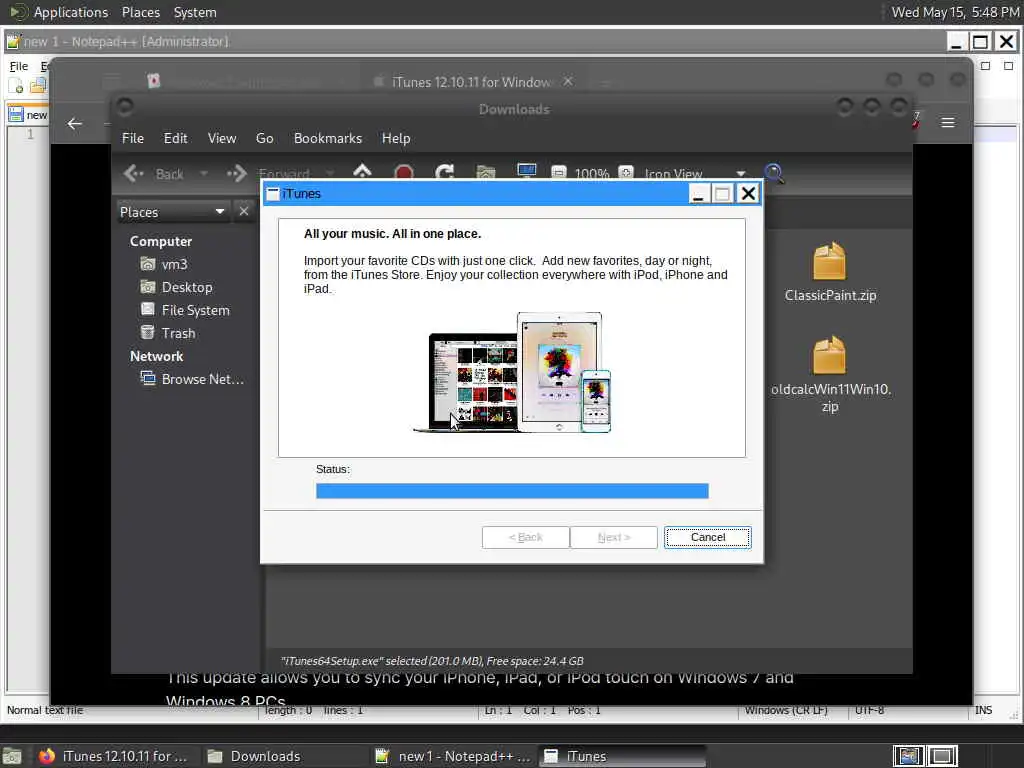This screenshot has height=768, width=1024.
Task: Open the Help menu in Downloads window
Action: (396, 138)
